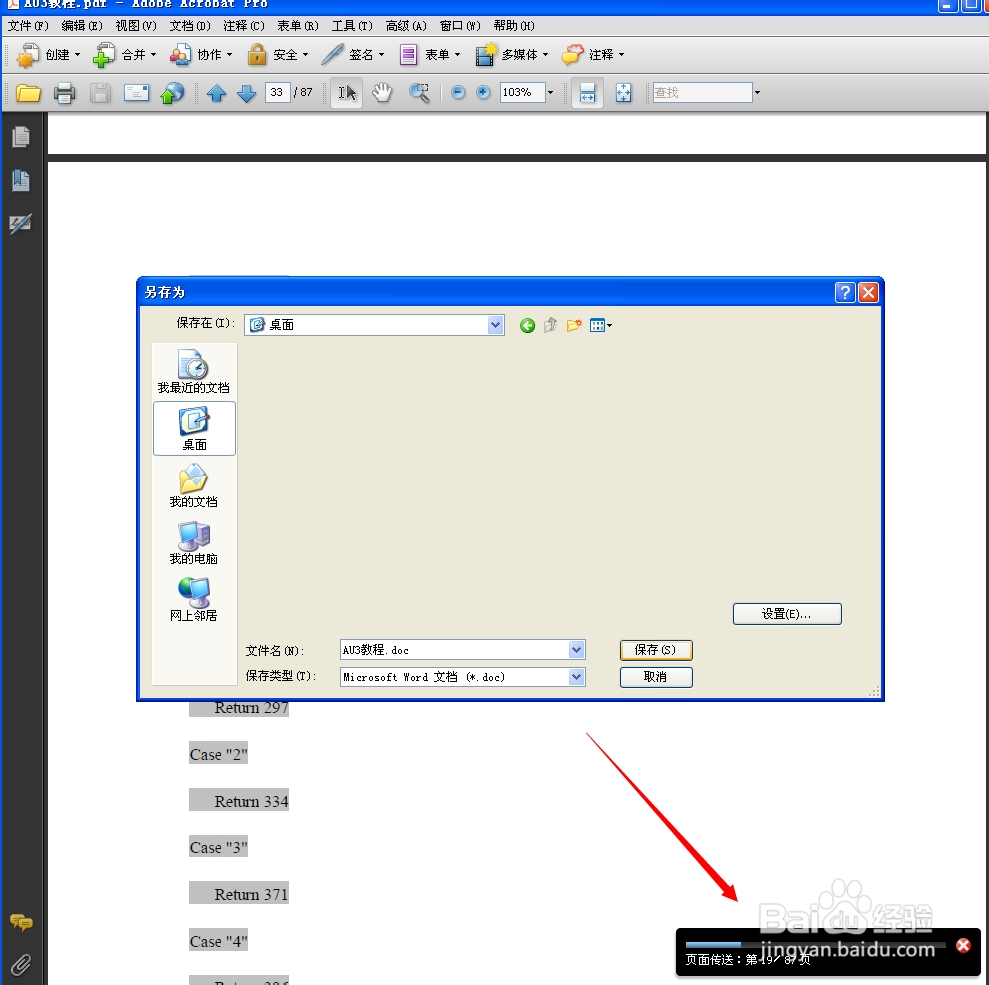Select 网上邻居 in places bar
This screenshot has height=985, width=989.
(194, 600)
